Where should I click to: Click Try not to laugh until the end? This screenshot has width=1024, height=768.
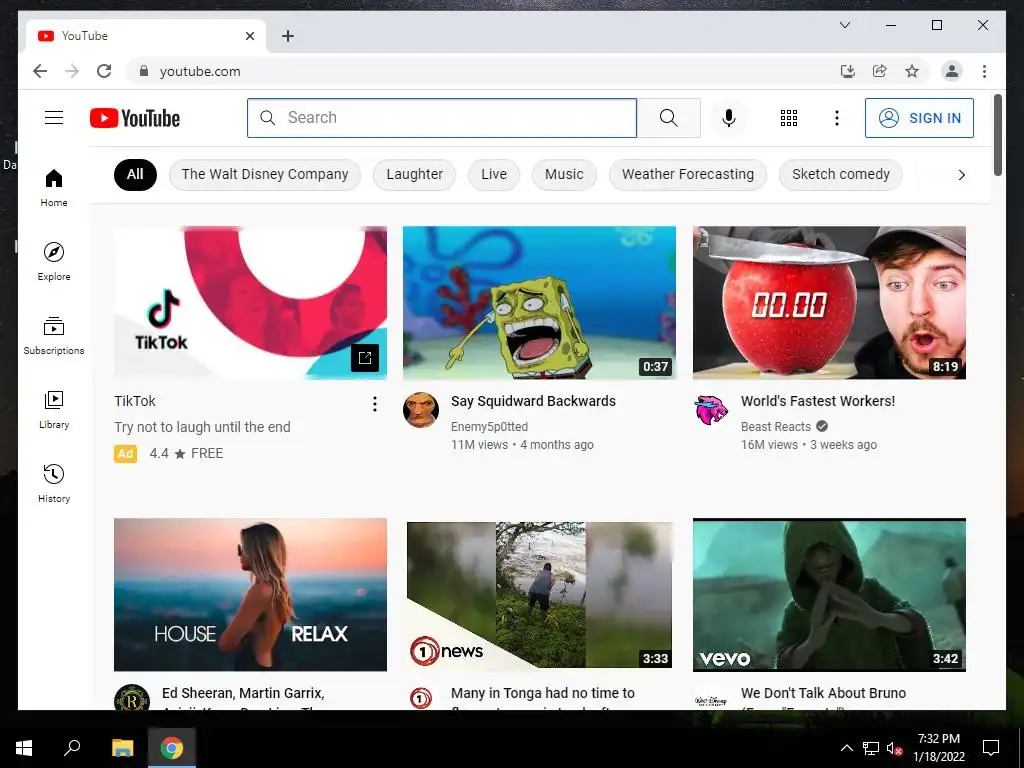(x=202, y=427)
